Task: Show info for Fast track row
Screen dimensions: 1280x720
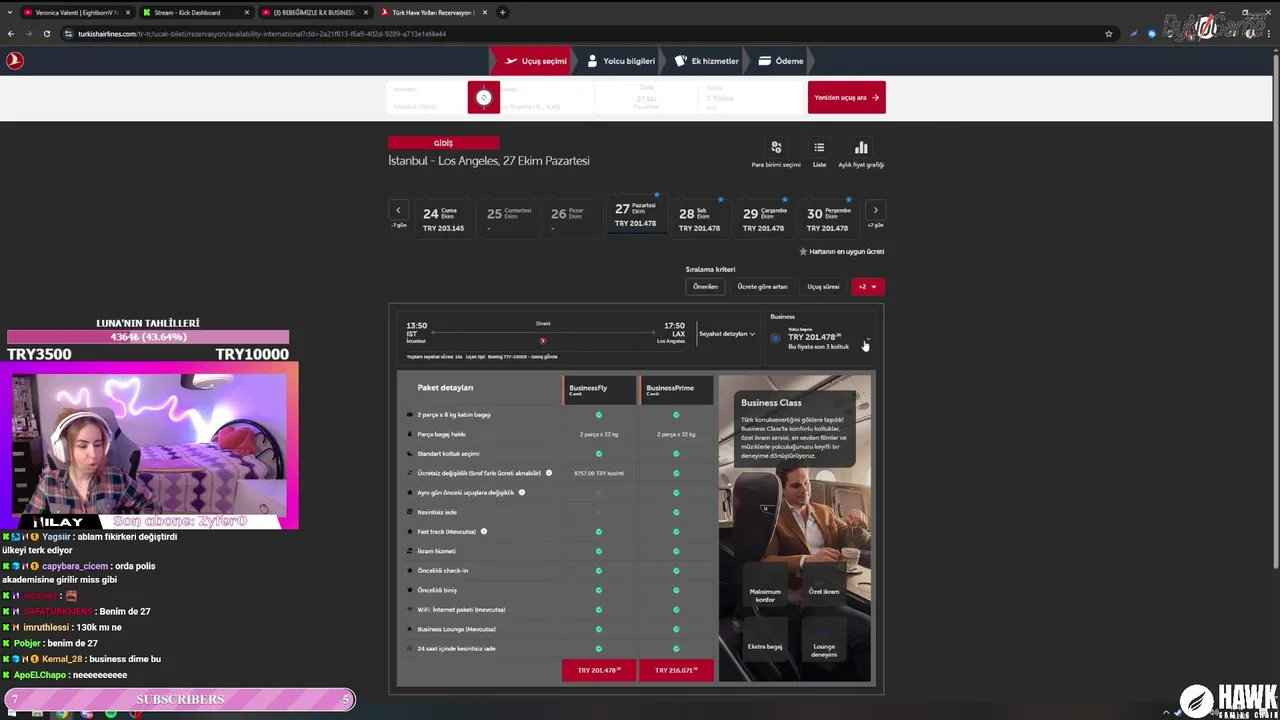Action: coord(484,531)
